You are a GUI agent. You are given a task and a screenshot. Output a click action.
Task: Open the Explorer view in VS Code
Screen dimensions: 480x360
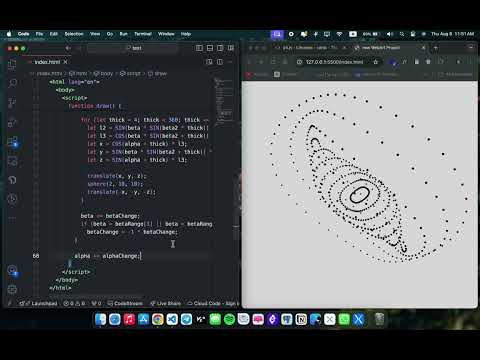click(12, 64)
